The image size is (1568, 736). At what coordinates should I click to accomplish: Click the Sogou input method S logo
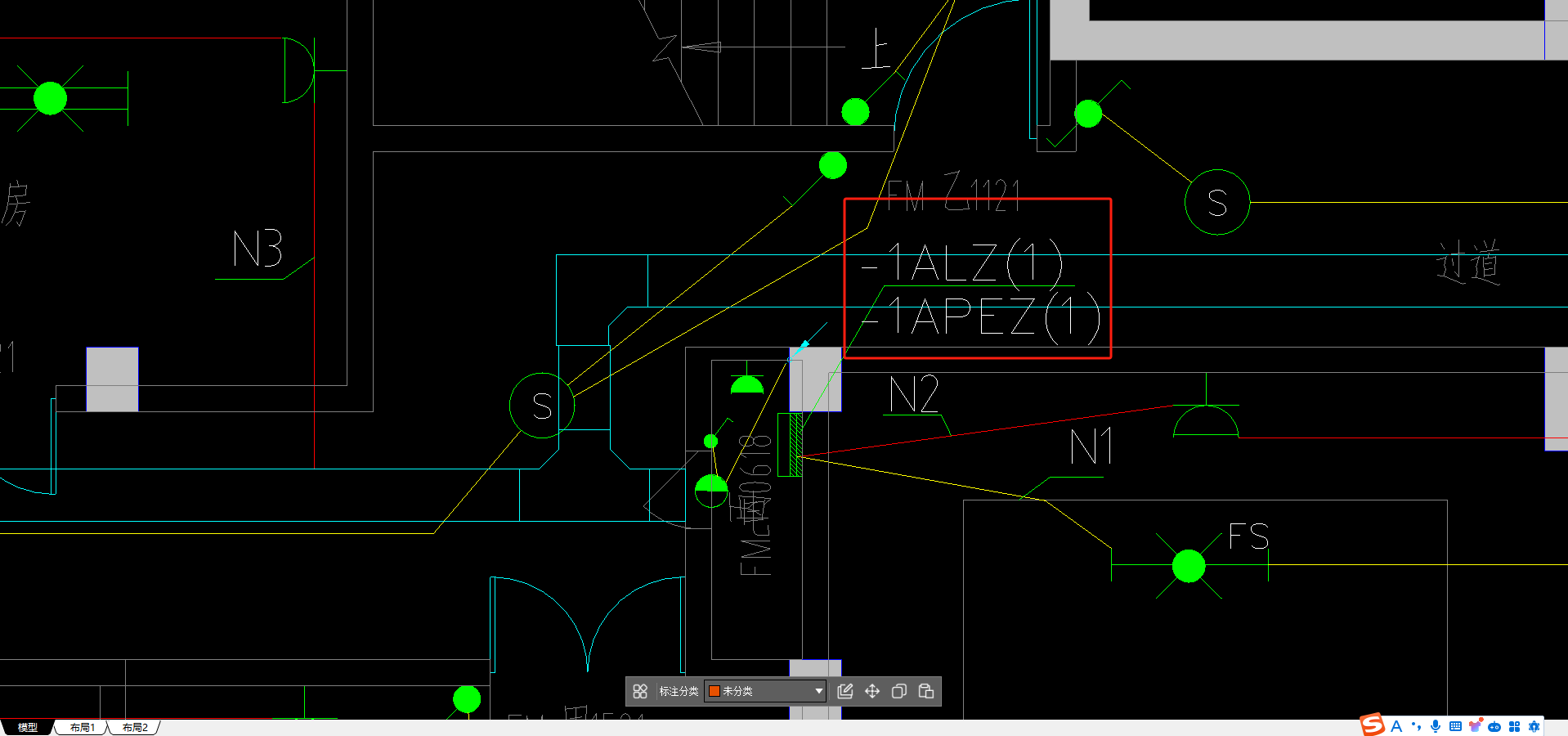click(1373, 725)
